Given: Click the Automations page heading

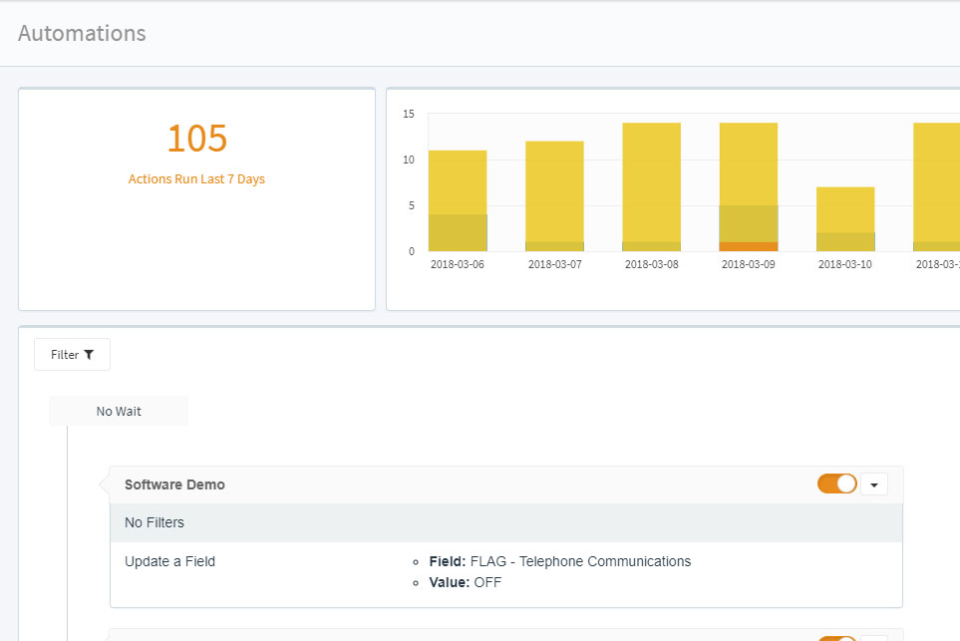Looking at the screenshot, I should [81, 33].
